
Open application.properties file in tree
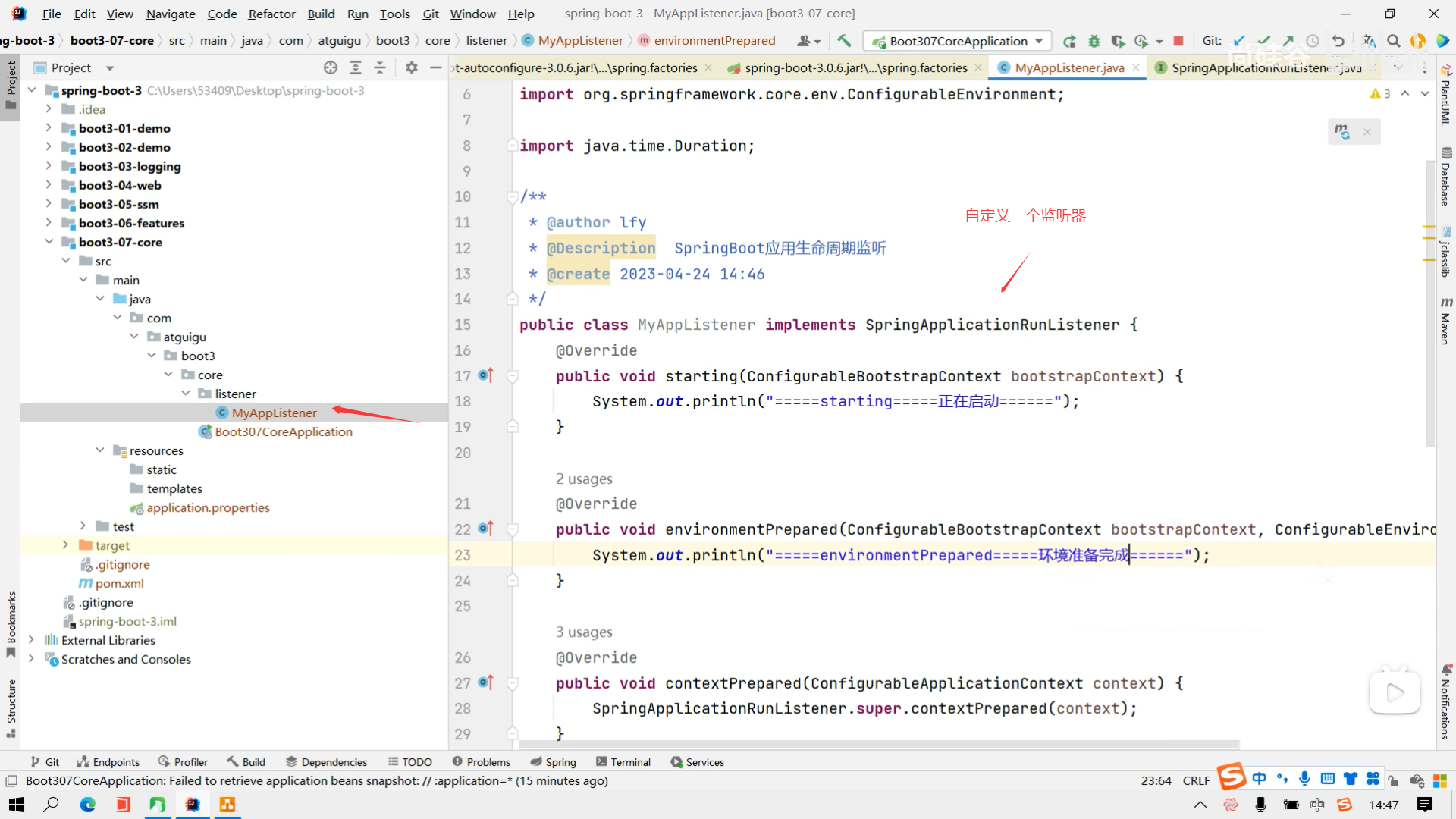pyautogui.click(x=208, y=507)
